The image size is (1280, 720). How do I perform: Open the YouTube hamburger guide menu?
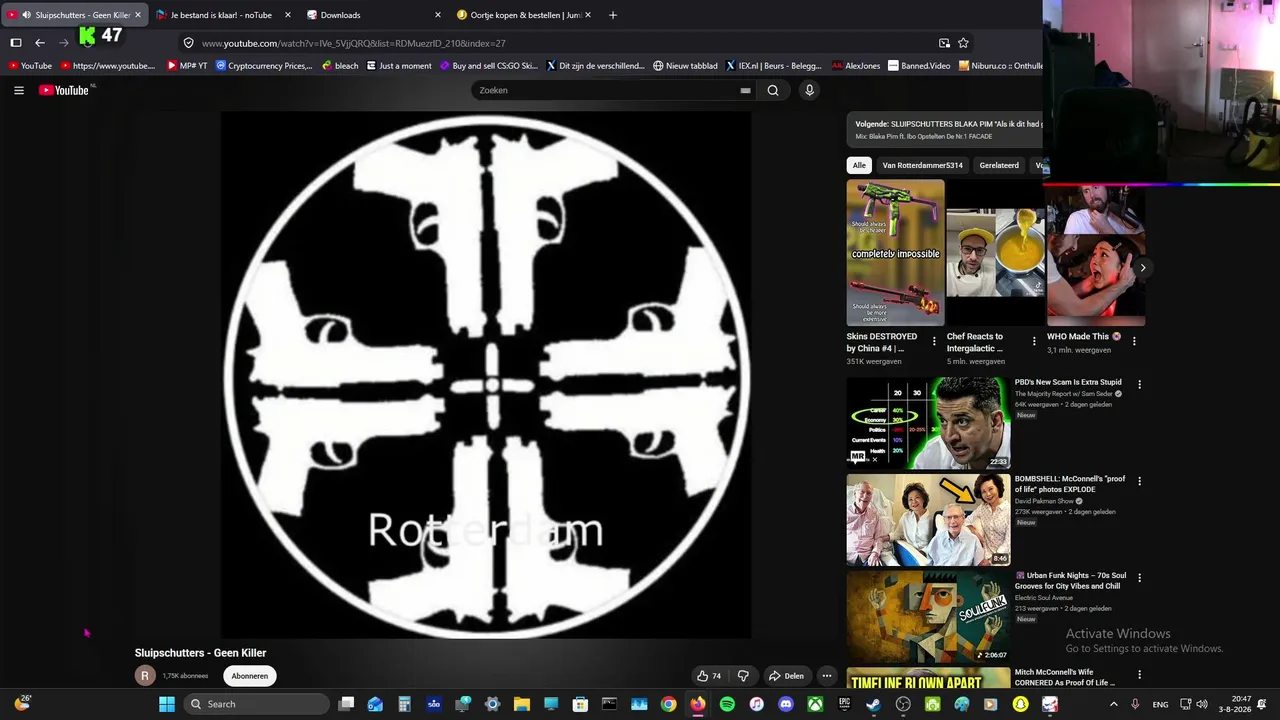click(x=18, y=90)
